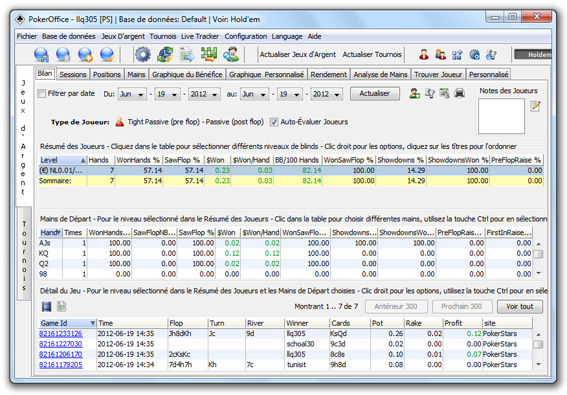Switch to the Graphique du Bénéfice tab

click(187, 75)
